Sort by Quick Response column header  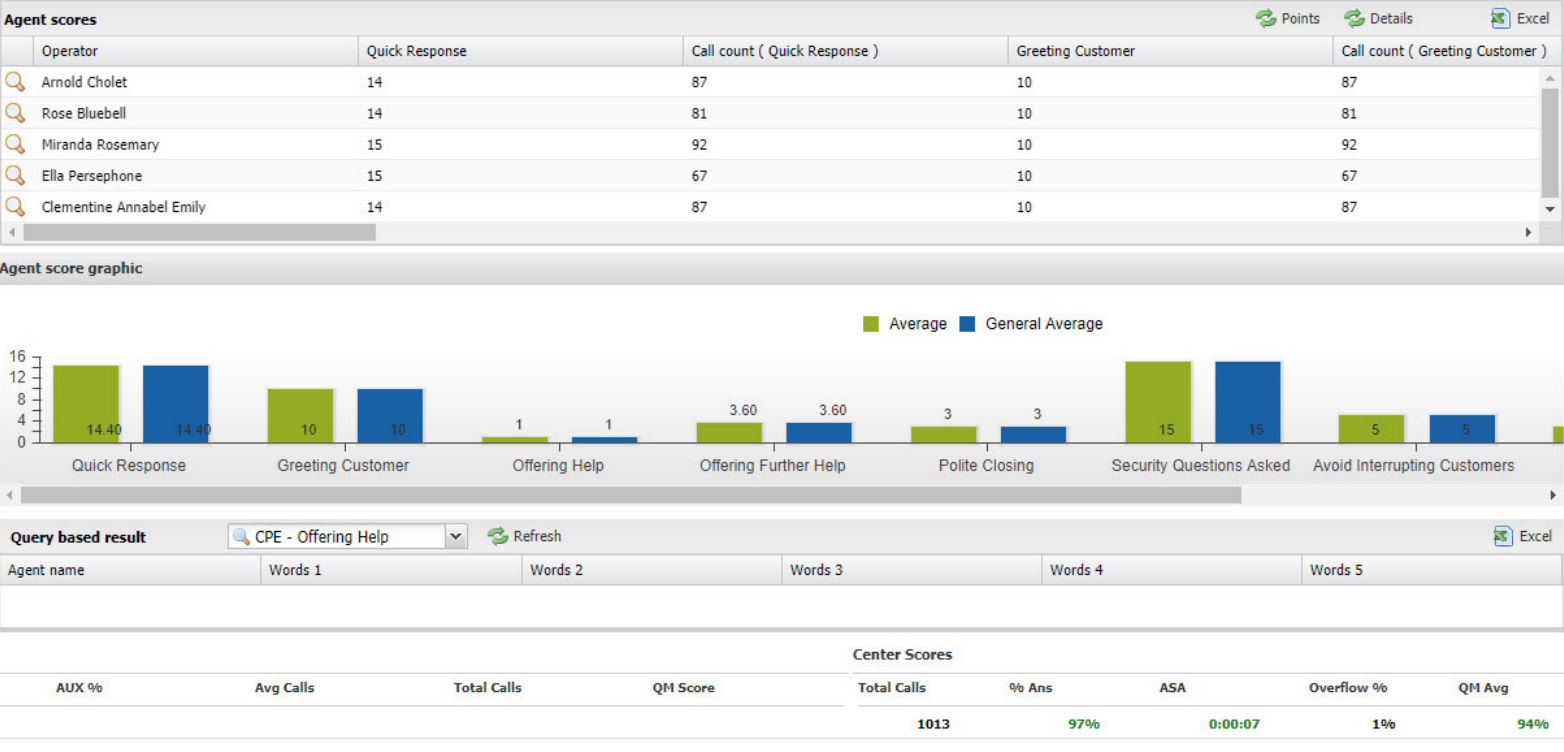[x=416, y=51]
